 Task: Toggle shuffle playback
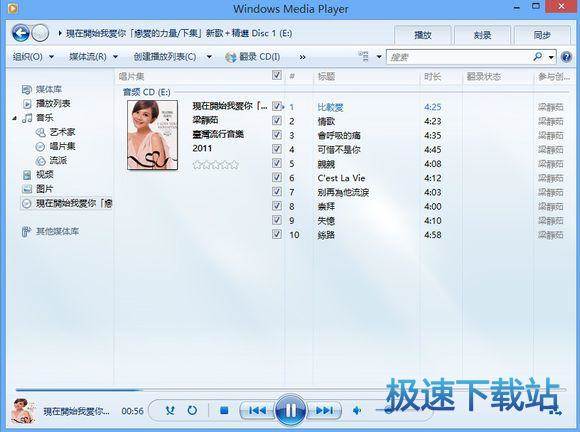[x=170, y=410]
